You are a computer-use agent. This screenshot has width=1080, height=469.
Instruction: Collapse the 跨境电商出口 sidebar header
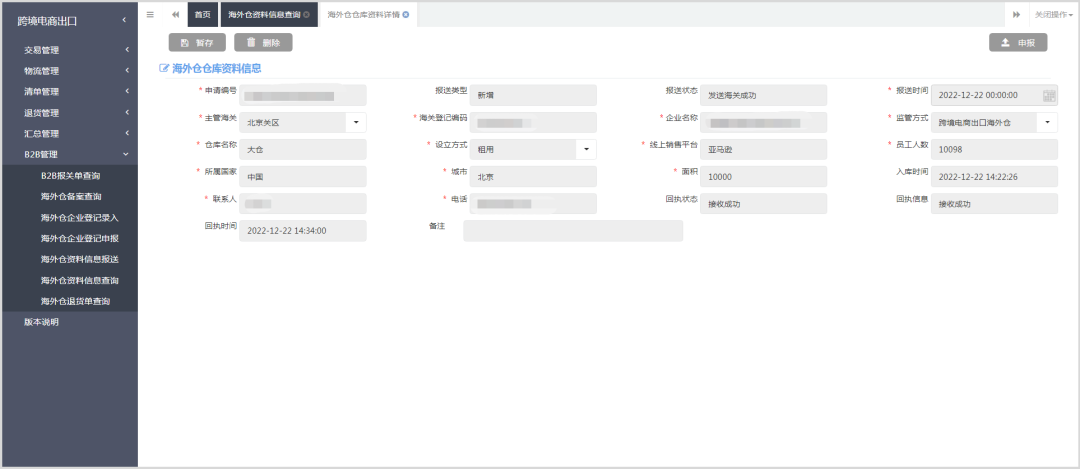pos(124,20)
